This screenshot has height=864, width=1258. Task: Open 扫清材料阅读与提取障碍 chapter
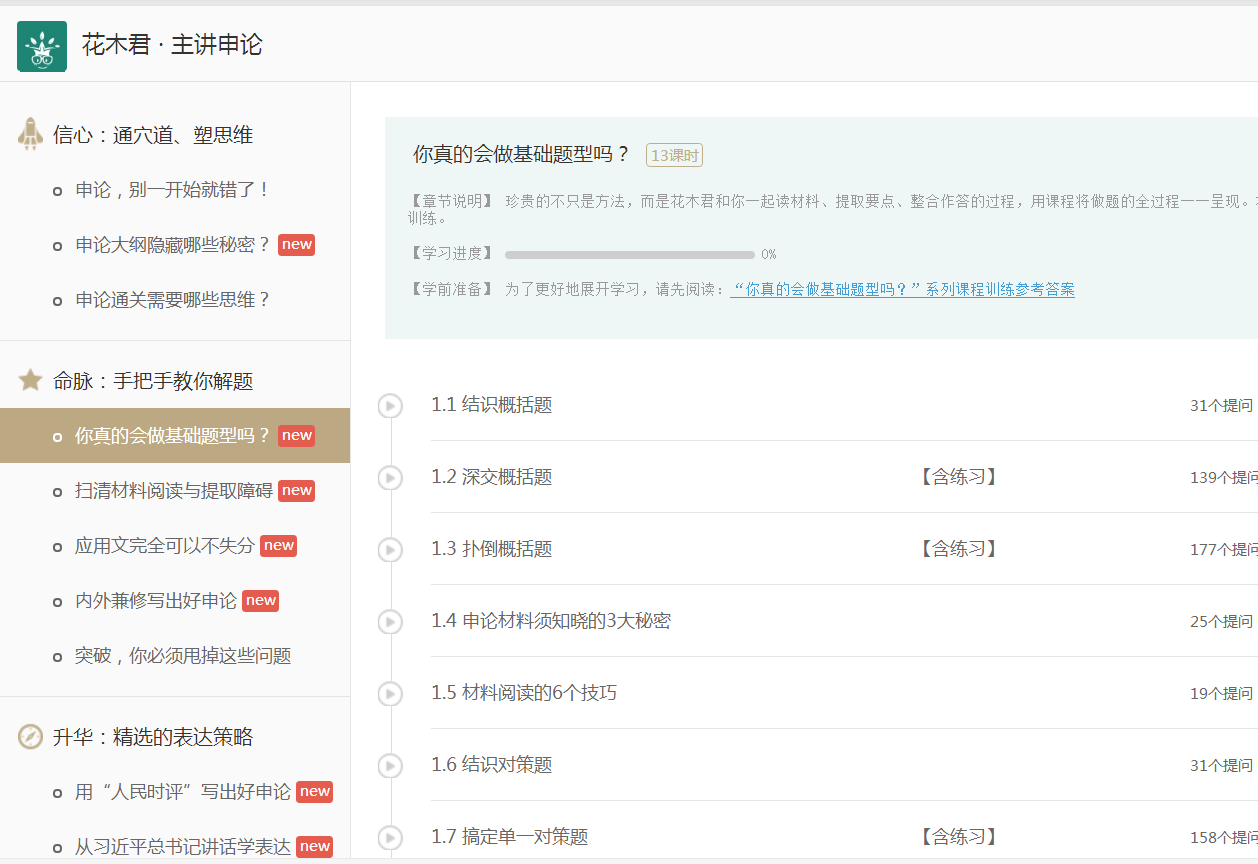[x=174, y=491]
